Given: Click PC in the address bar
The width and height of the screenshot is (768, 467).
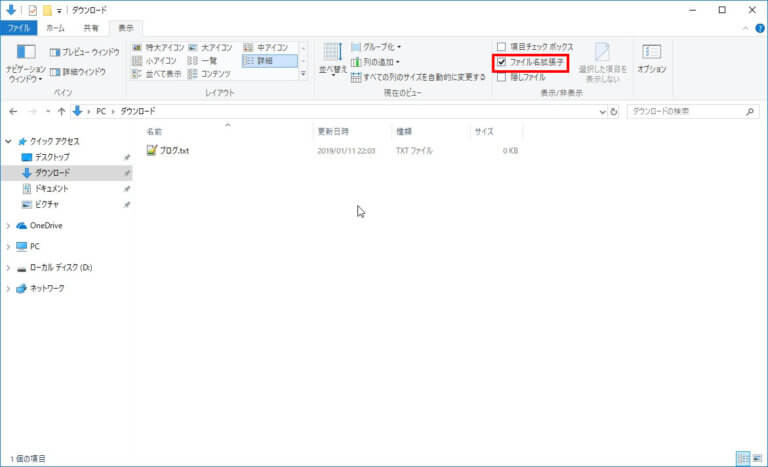Looking at the screenshot, I should 101,112.
